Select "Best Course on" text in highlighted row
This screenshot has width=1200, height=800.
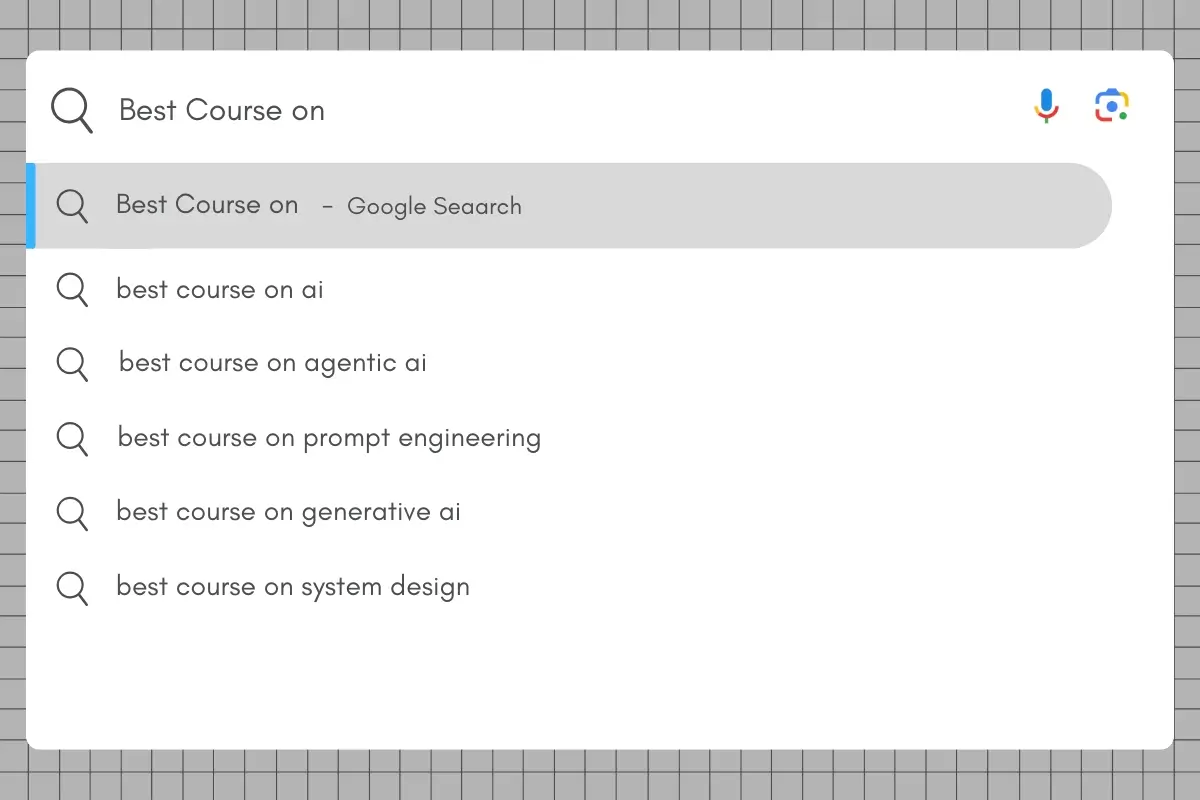(x=207, y=205)
